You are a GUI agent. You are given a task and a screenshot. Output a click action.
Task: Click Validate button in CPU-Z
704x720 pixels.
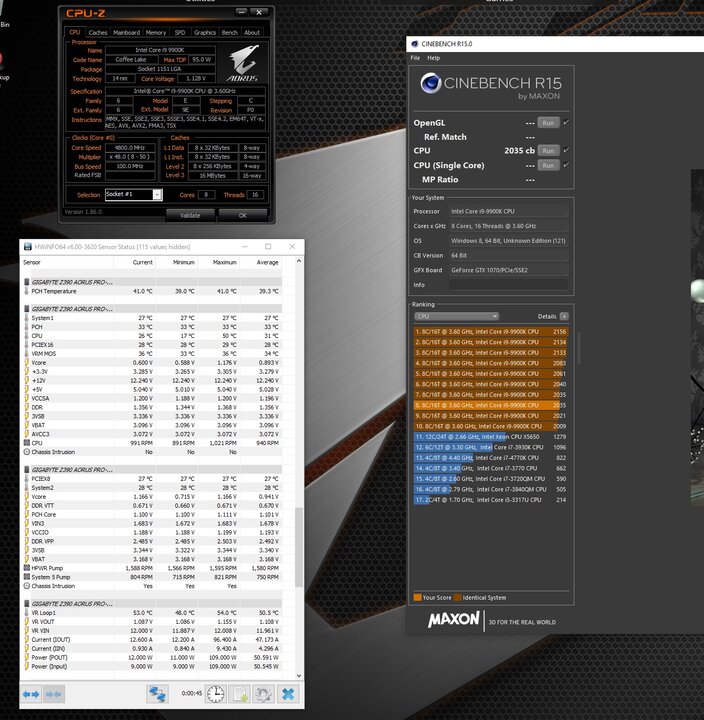pyautogui.click(x=190, y=215)
